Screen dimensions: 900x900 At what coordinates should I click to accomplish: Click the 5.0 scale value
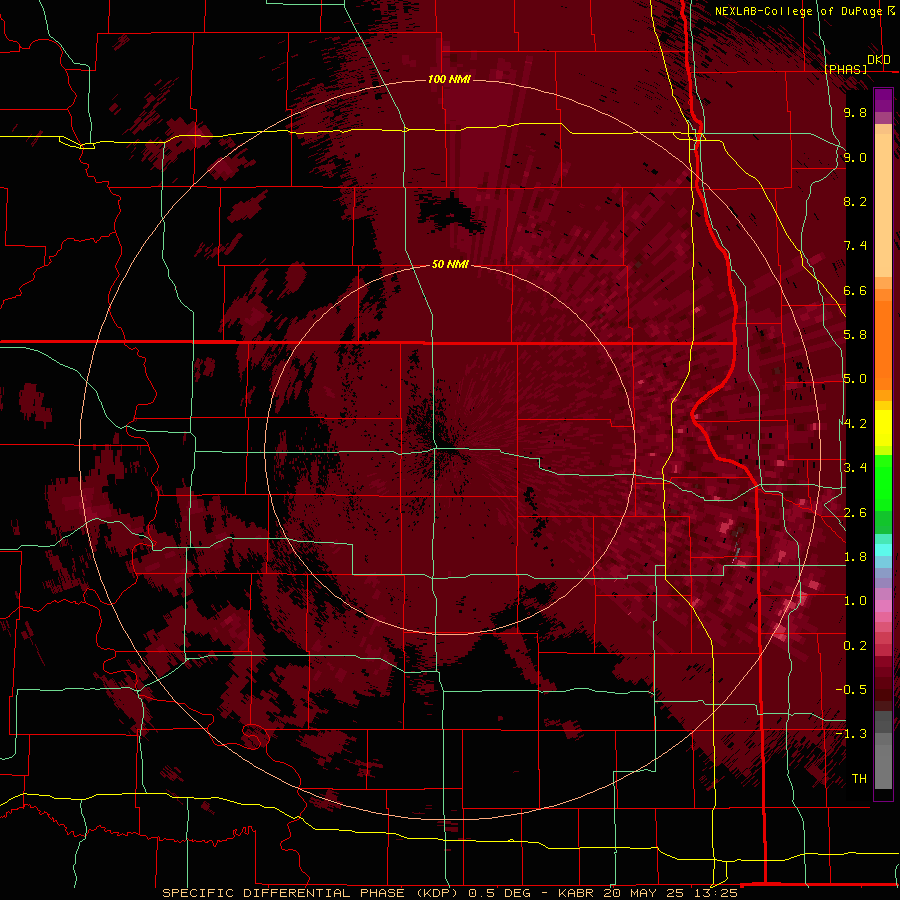click(x=855, y=379)
